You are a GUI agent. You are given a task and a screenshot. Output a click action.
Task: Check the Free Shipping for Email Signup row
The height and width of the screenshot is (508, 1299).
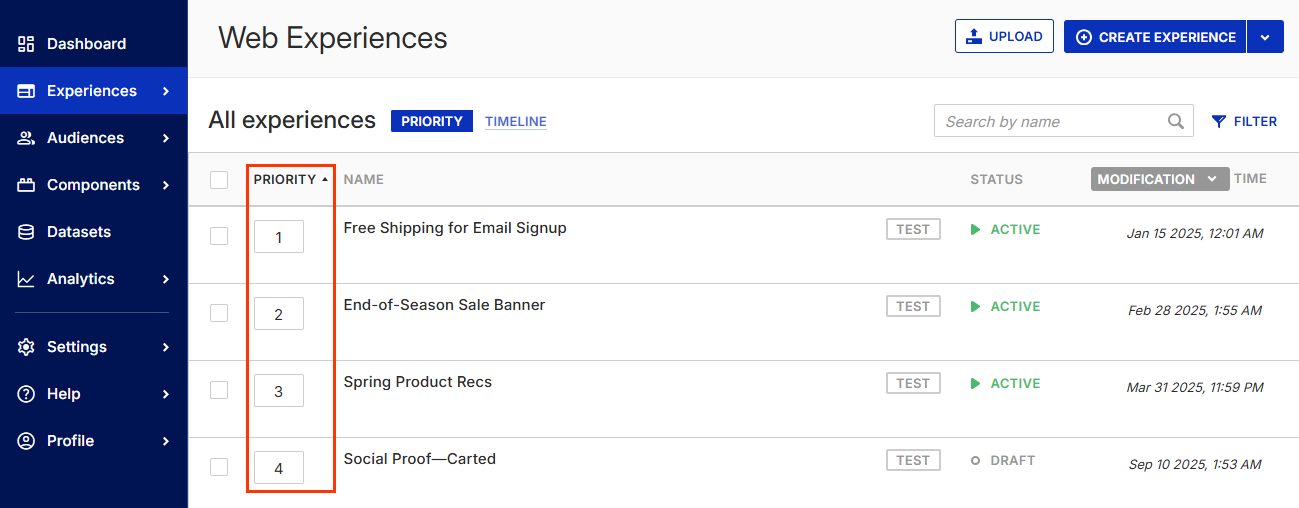pyautogui.click(x=219, y=236)
